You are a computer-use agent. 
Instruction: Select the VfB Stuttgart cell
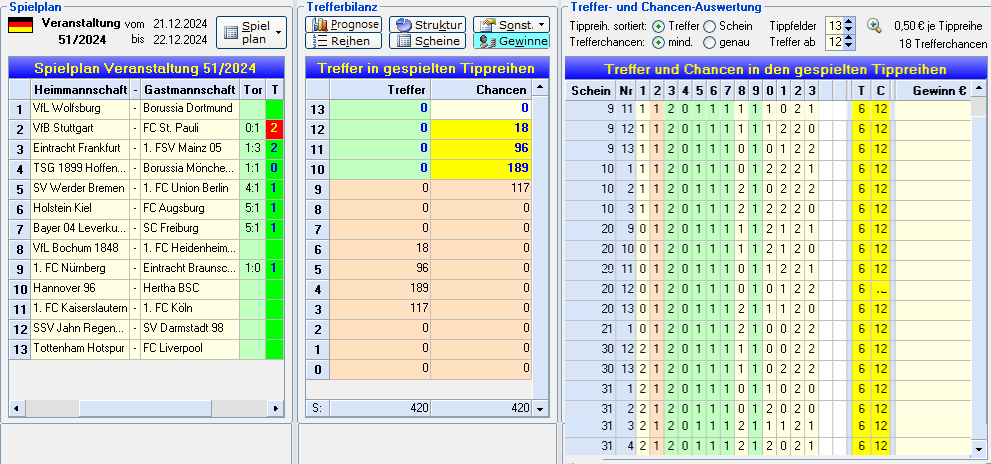coord(80,128)
